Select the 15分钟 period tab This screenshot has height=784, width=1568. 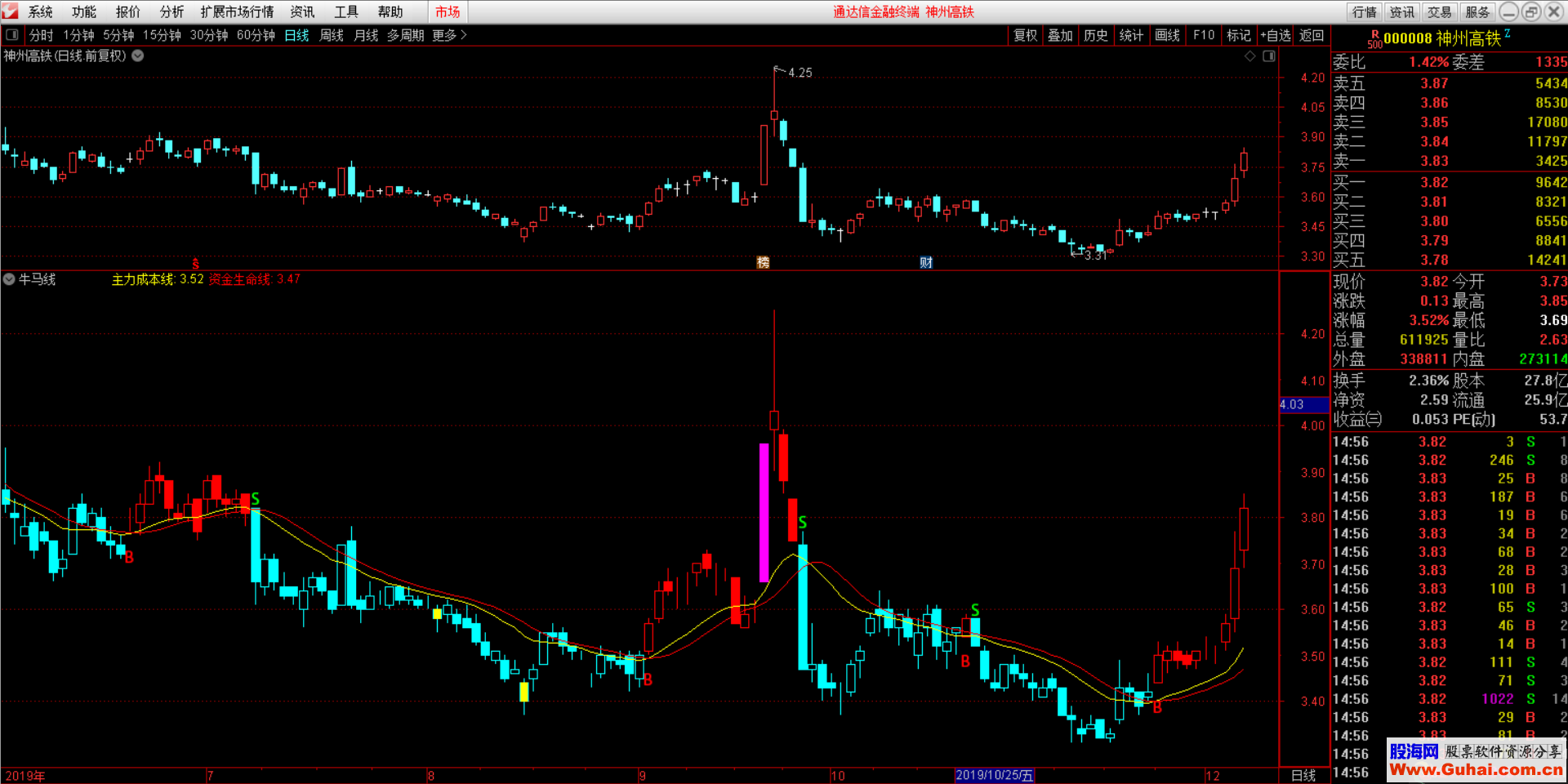coord(162,35)
